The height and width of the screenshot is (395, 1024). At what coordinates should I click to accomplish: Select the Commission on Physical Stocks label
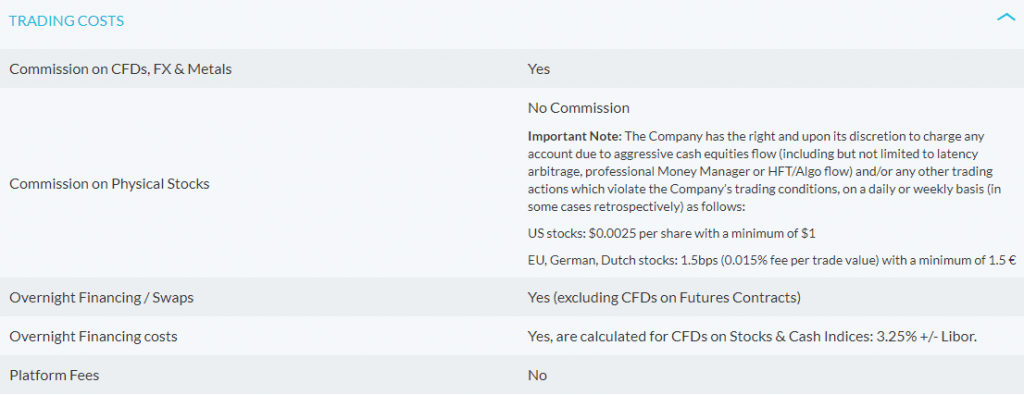(110, 183)
